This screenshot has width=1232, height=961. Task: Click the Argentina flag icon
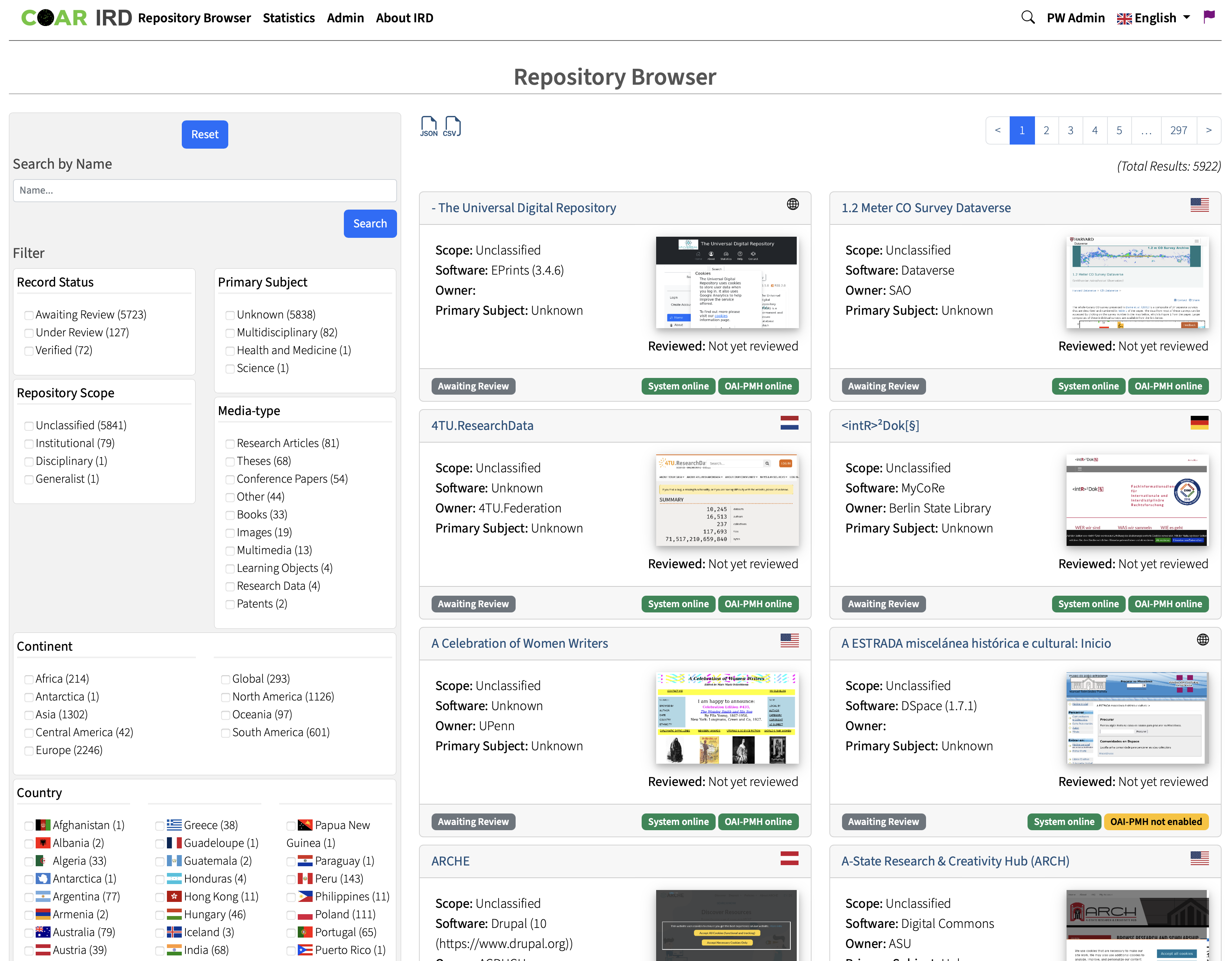pyautogui.click(x=43, y=897)
